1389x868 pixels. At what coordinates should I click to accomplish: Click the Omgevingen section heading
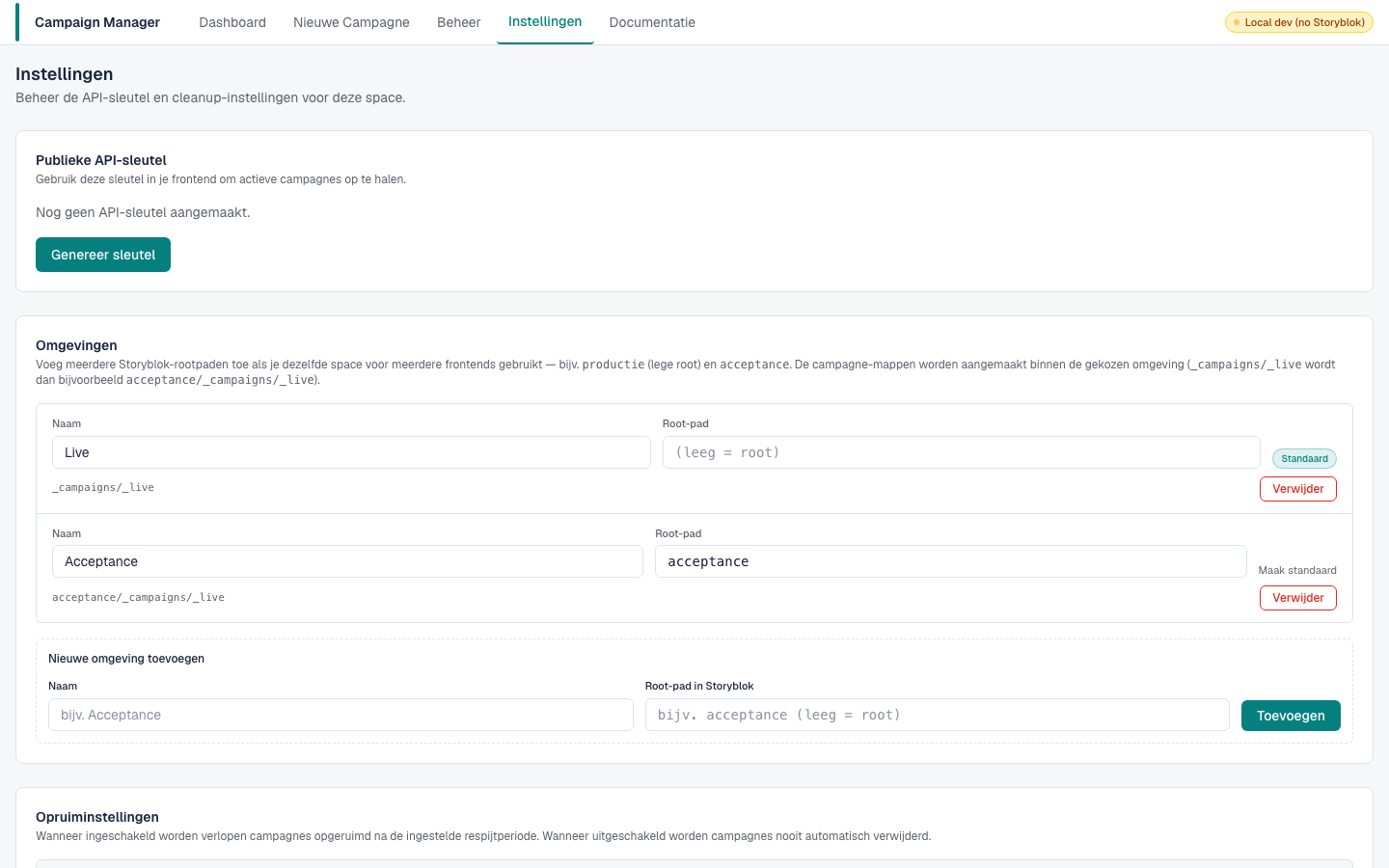pyautogui.click(x=76, y=345)
